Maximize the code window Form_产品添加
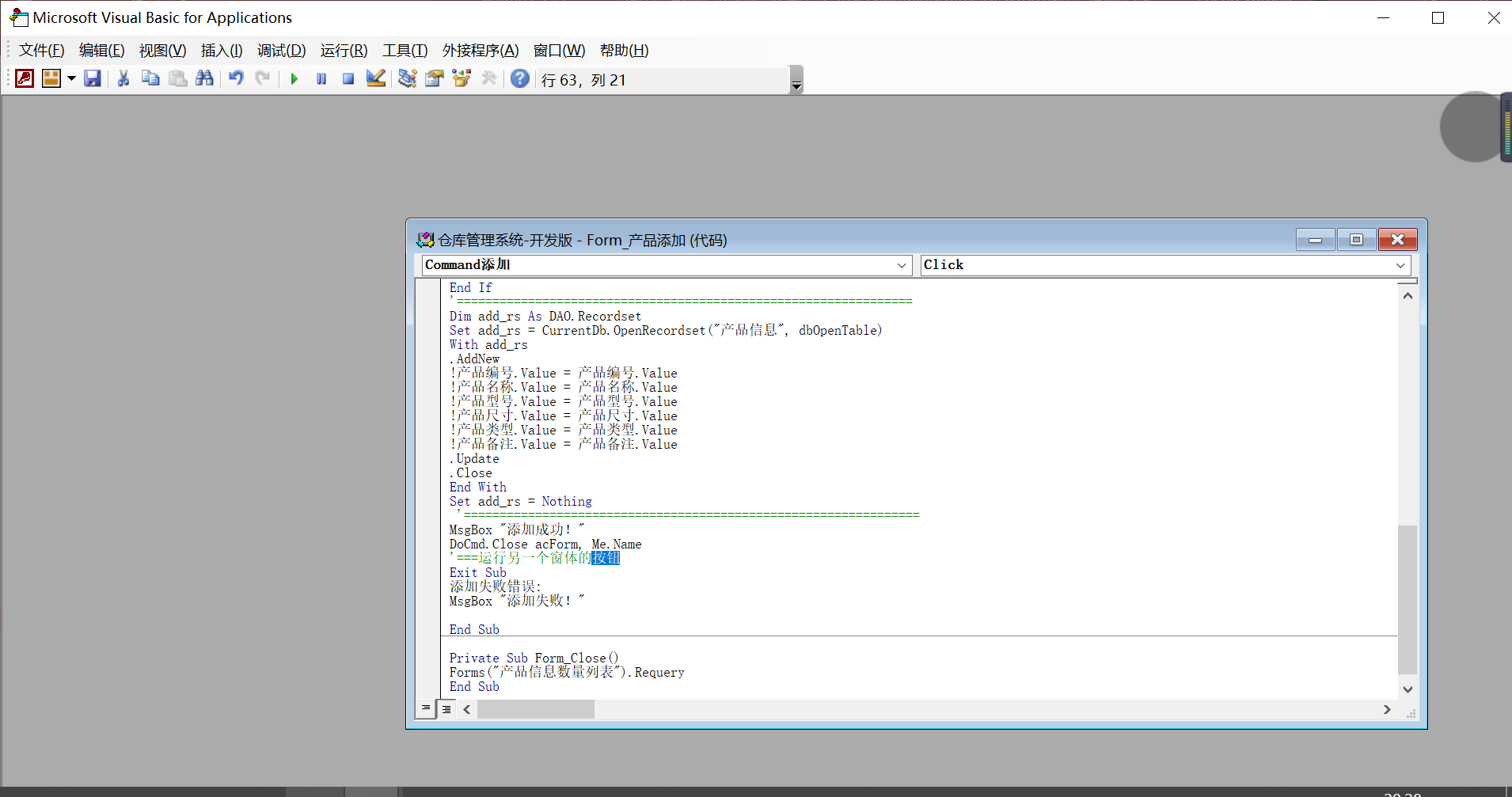This screenshot has height=797, width=1512. tap(1356, 240)
